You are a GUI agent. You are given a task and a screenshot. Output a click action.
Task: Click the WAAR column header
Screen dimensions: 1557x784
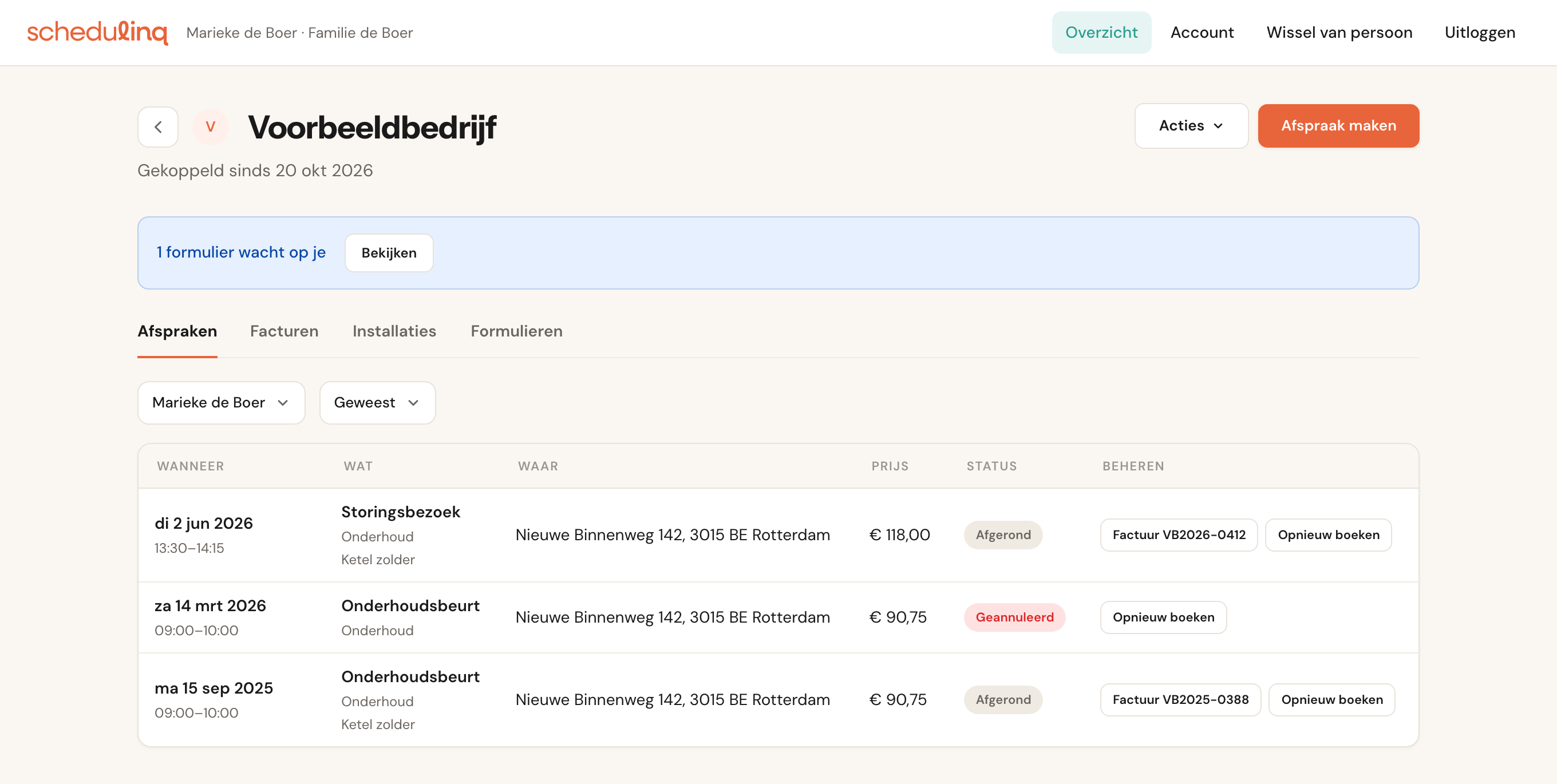point(538,466)
